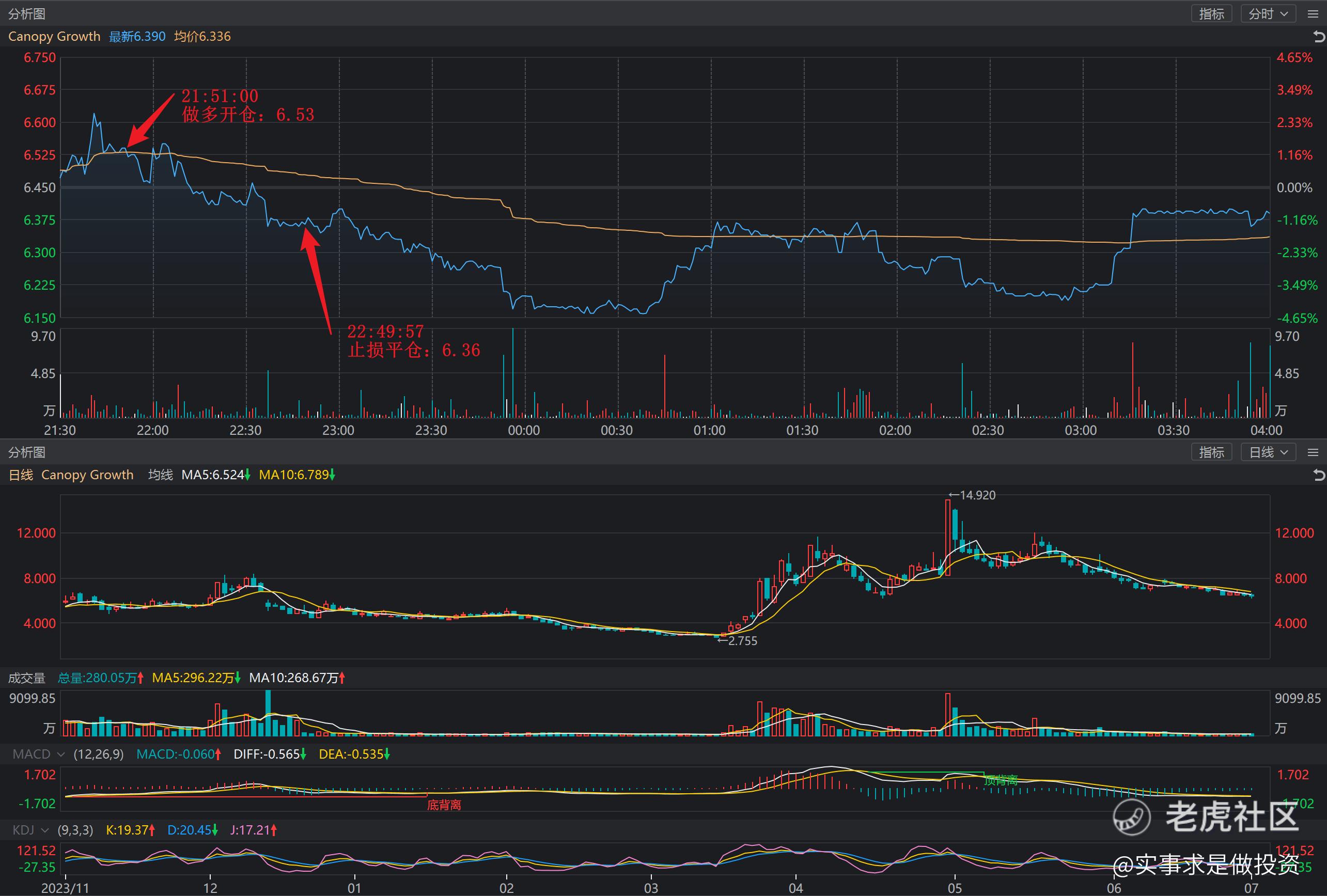Click the 顶背离 divergence label on MACD
The width and height of the screenshot is (1327, 896).
(1001, 781)
